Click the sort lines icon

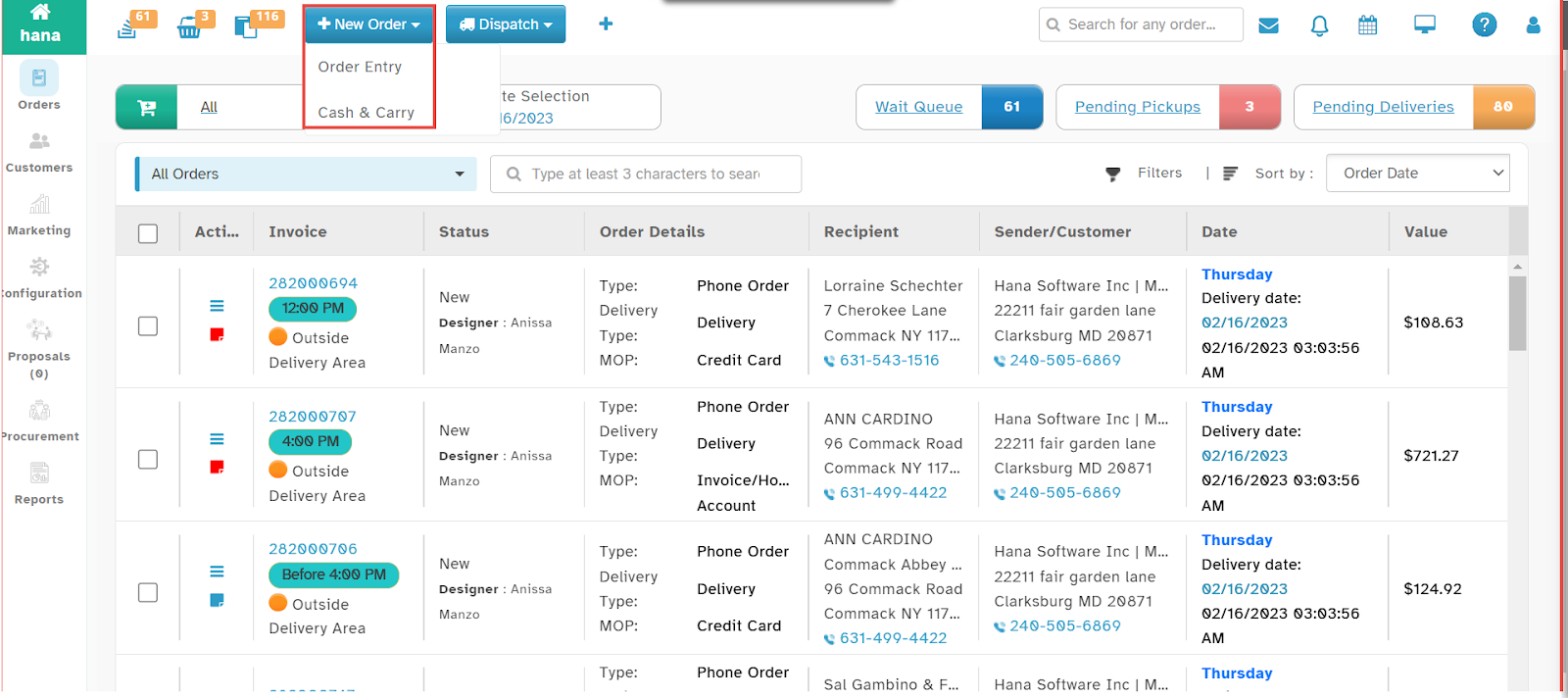coord(1231,174)
